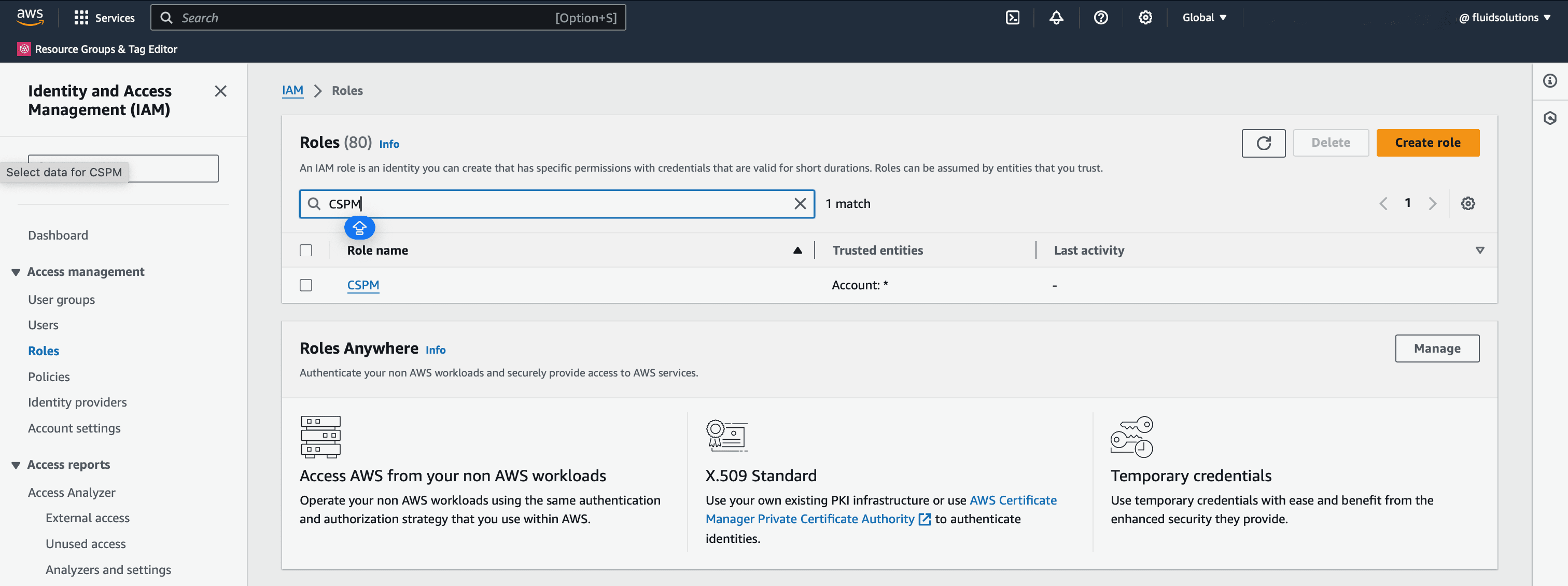Image resolution: width=1568 pixels, height=586 pixels.
Task: Collapse the Access reports section
Action: 16,465
